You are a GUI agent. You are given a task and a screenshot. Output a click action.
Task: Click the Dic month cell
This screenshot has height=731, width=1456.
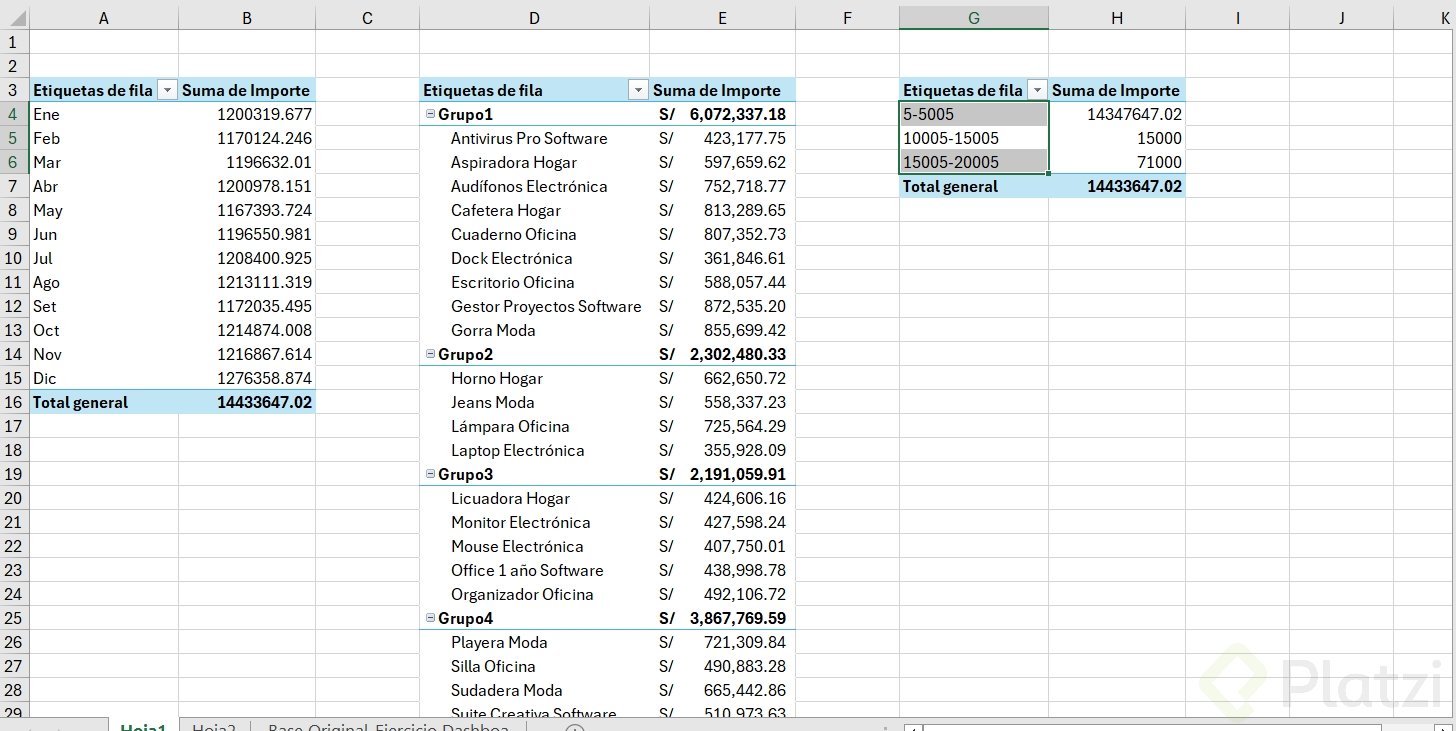click(x=104, y=378)
